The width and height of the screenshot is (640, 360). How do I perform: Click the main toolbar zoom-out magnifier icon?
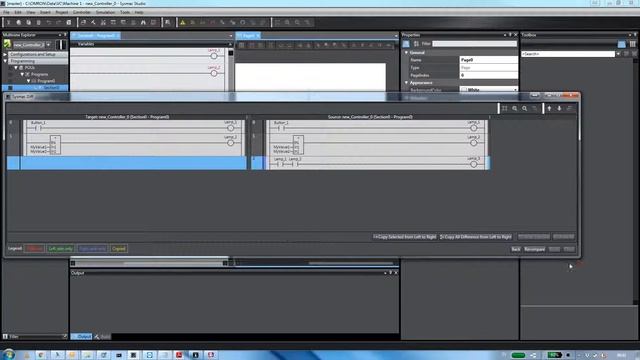297,22
